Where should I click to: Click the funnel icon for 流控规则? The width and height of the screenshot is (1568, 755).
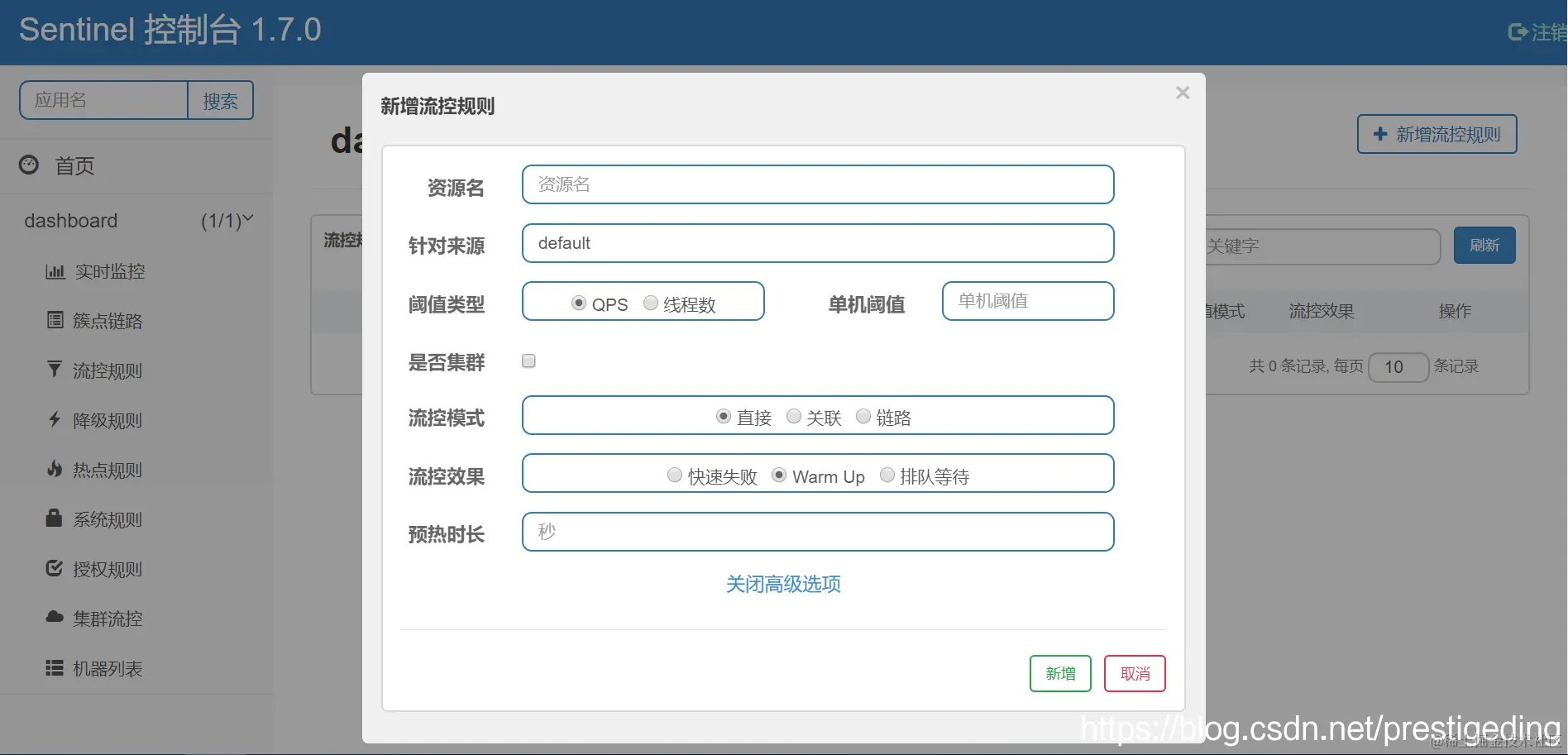(53, 370)
